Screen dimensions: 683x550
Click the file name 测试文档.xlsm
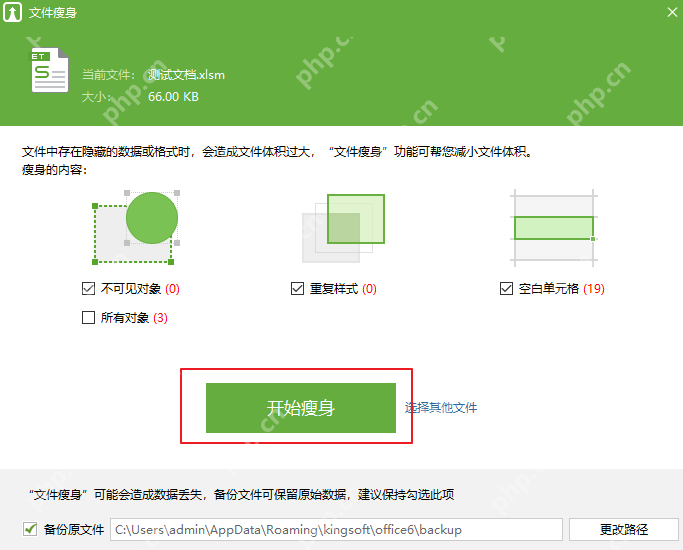(x=186, y=75)
